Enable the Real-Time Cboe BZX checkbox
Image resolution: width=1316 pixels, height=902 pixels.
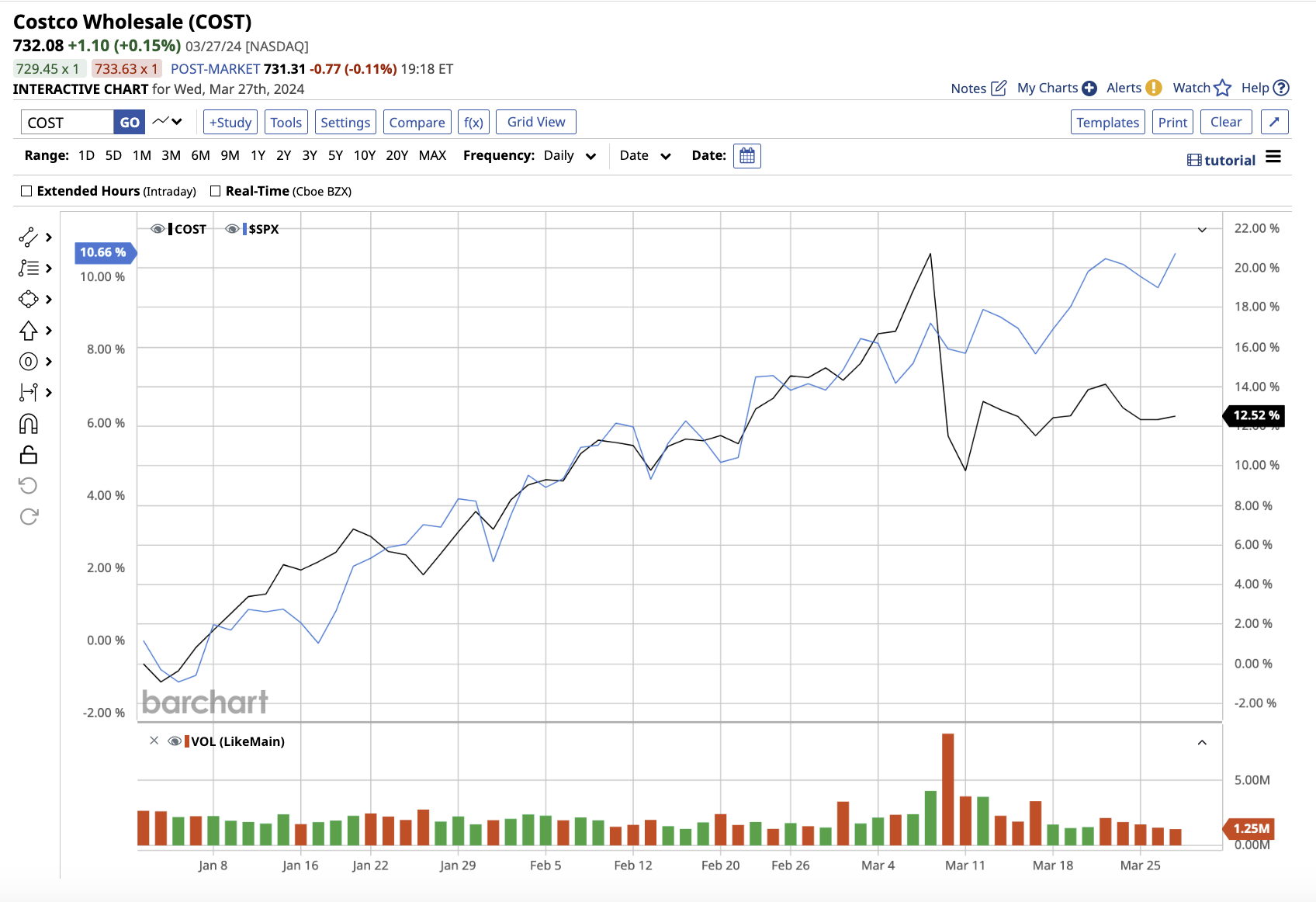pyautogui.click(x=216, y=191)
